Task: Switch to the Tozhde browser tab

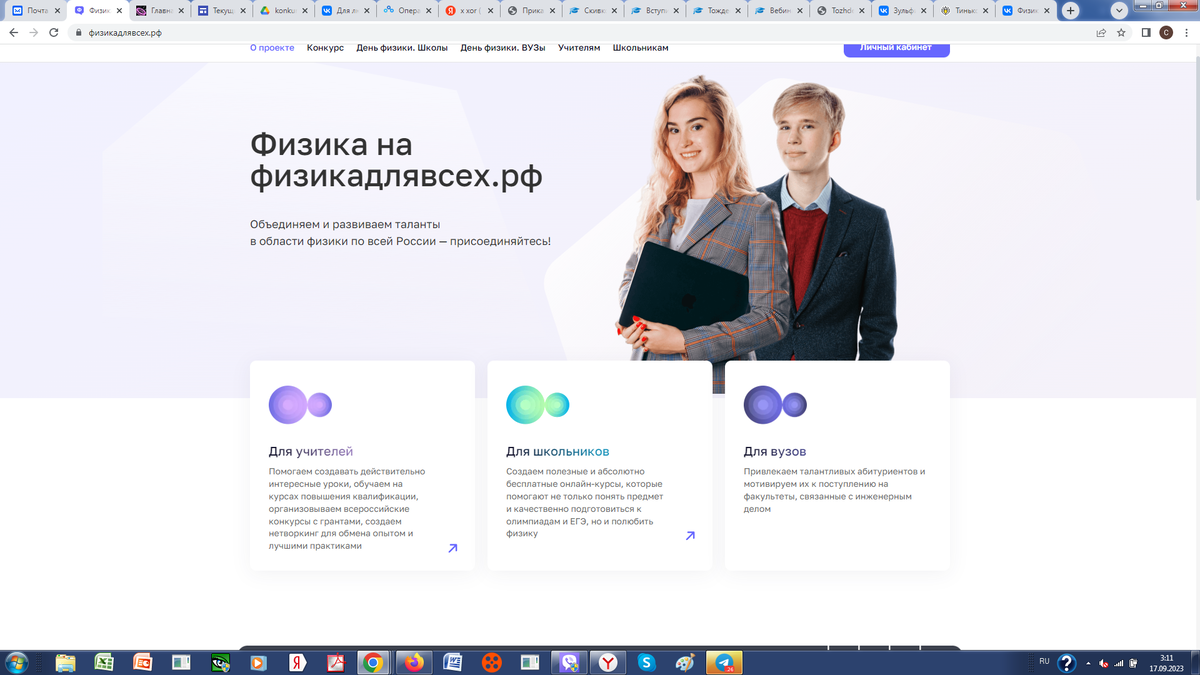Action: click(841, 11)
